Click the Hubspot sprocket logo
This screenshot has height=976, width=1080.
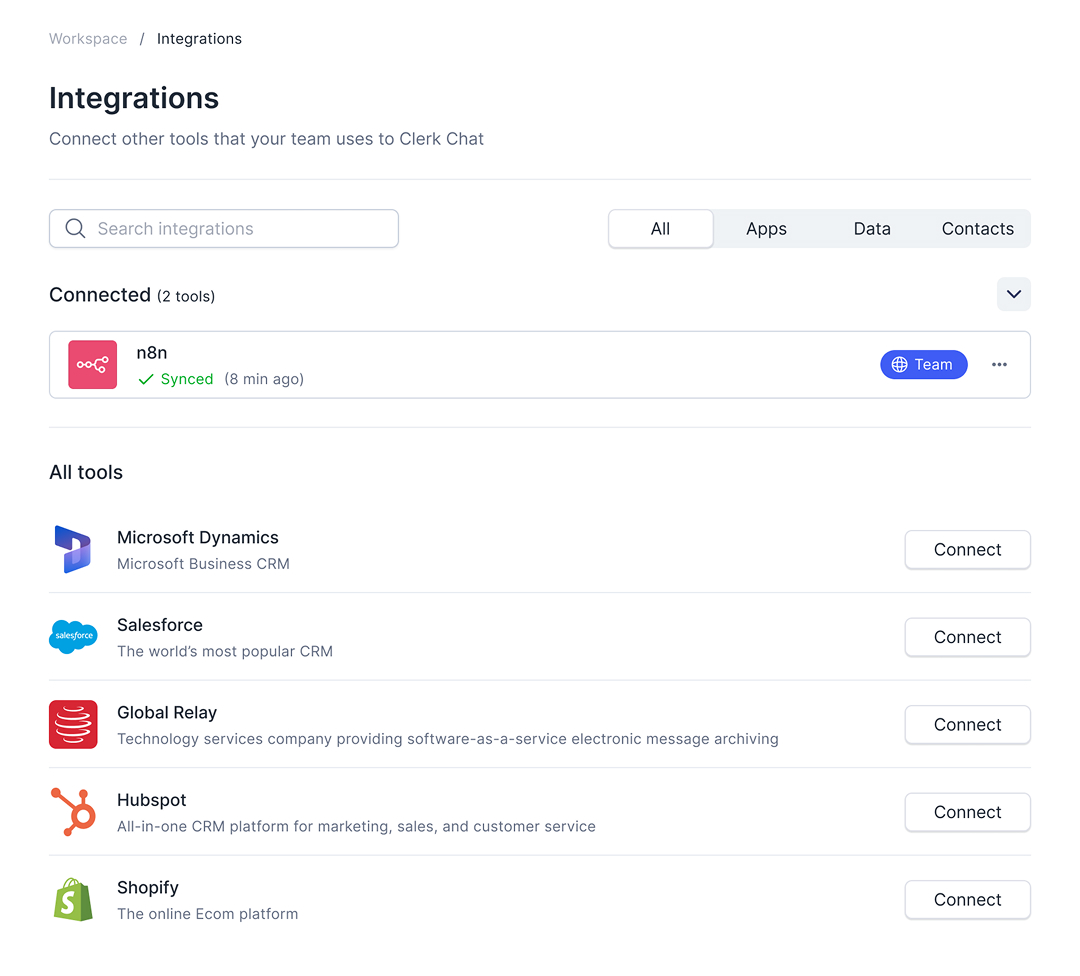click(x=73, y=812)
